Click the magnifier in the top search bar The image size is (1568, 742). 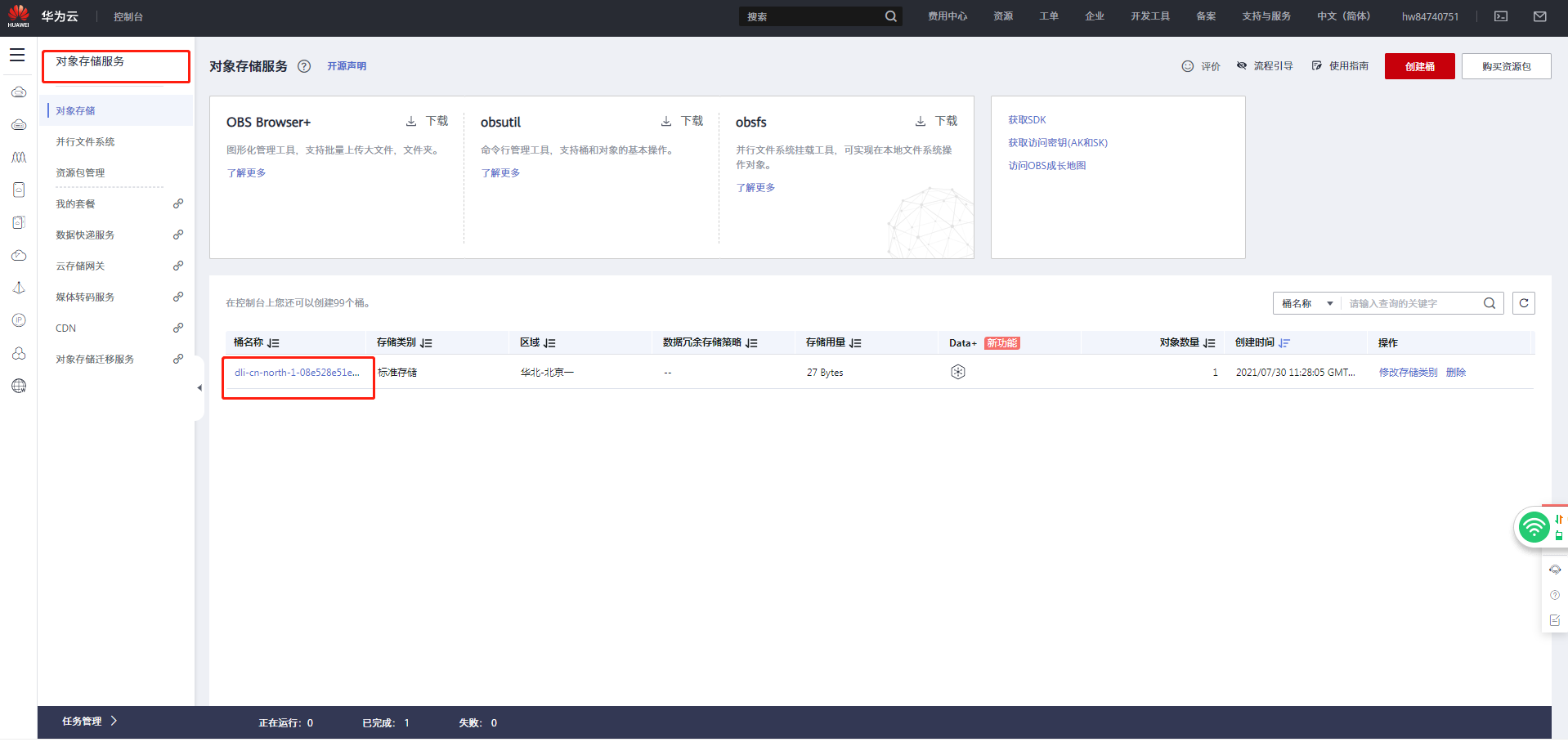(890, 16)
